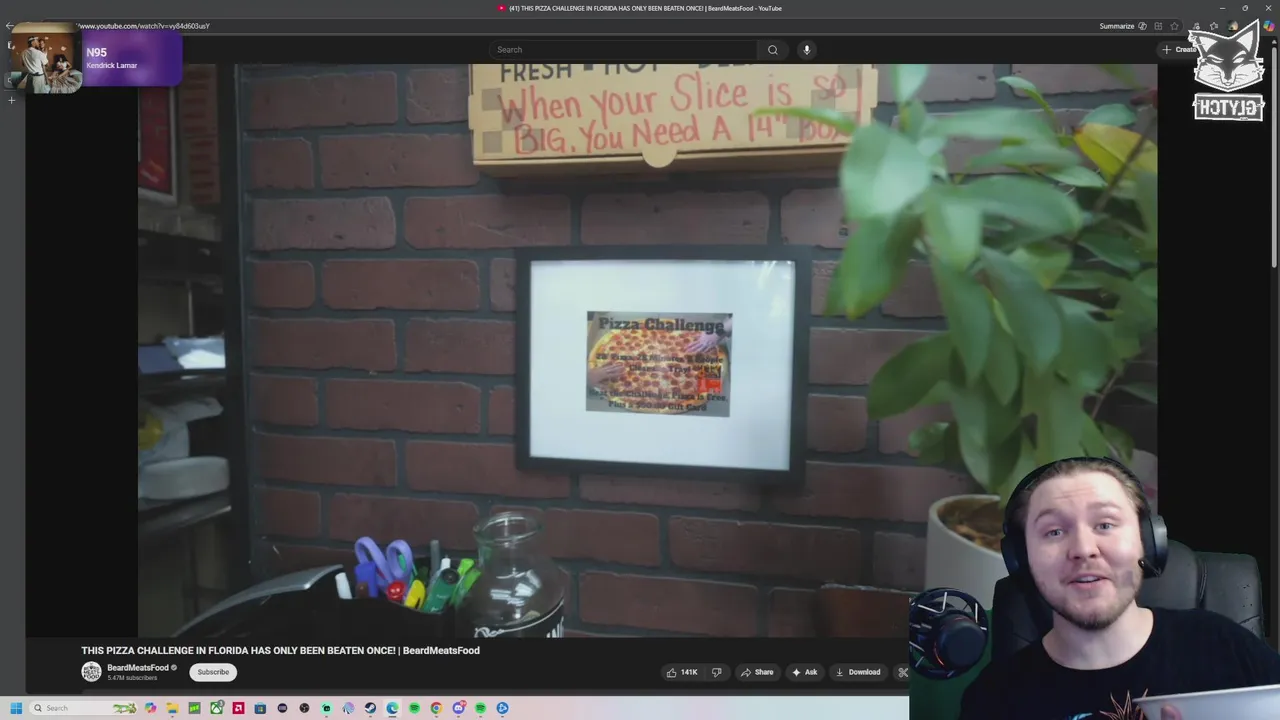Click into the YouTube search field

pyautogui.click(x=624, y=49)
